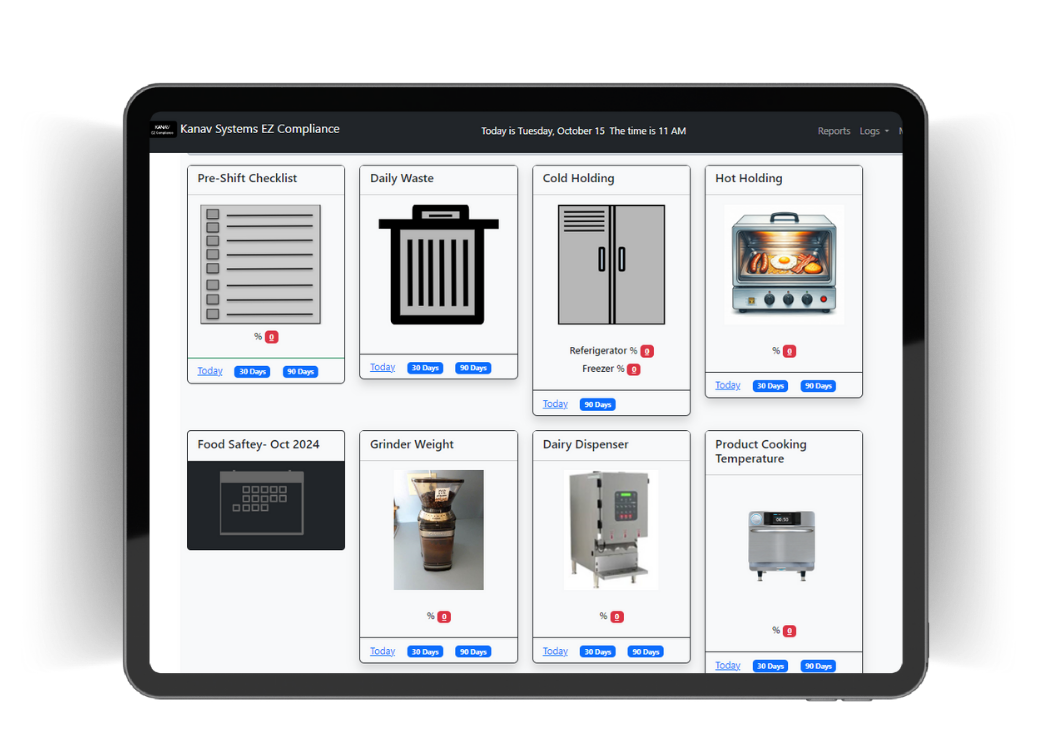Click the Kanav Systems logo
The height and width of the screenshot is (753, 1062).
(162, 130)
